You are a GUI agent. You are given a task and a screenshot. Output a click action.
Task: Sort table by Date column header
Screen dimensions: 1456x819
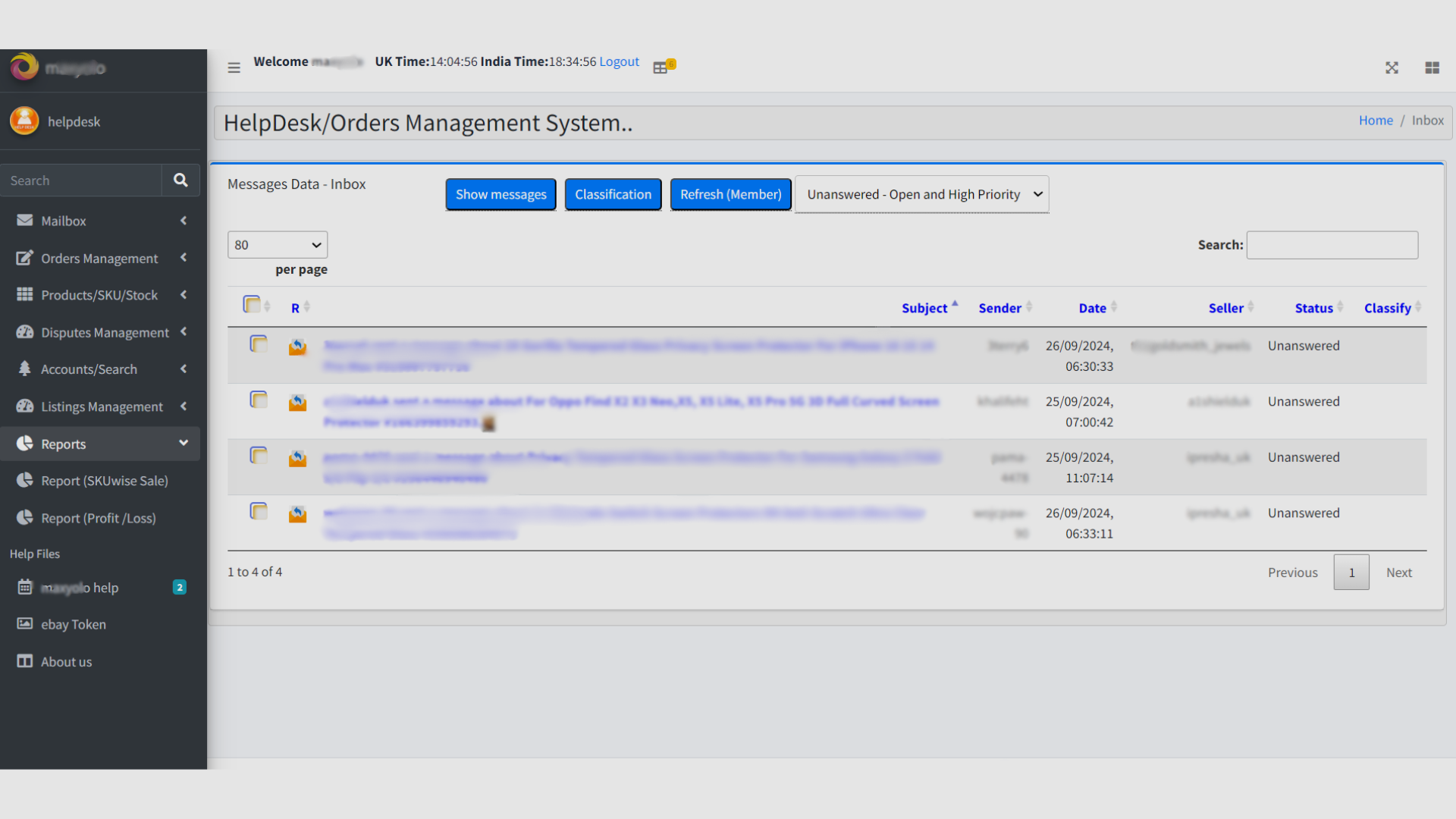(1092, 308)
